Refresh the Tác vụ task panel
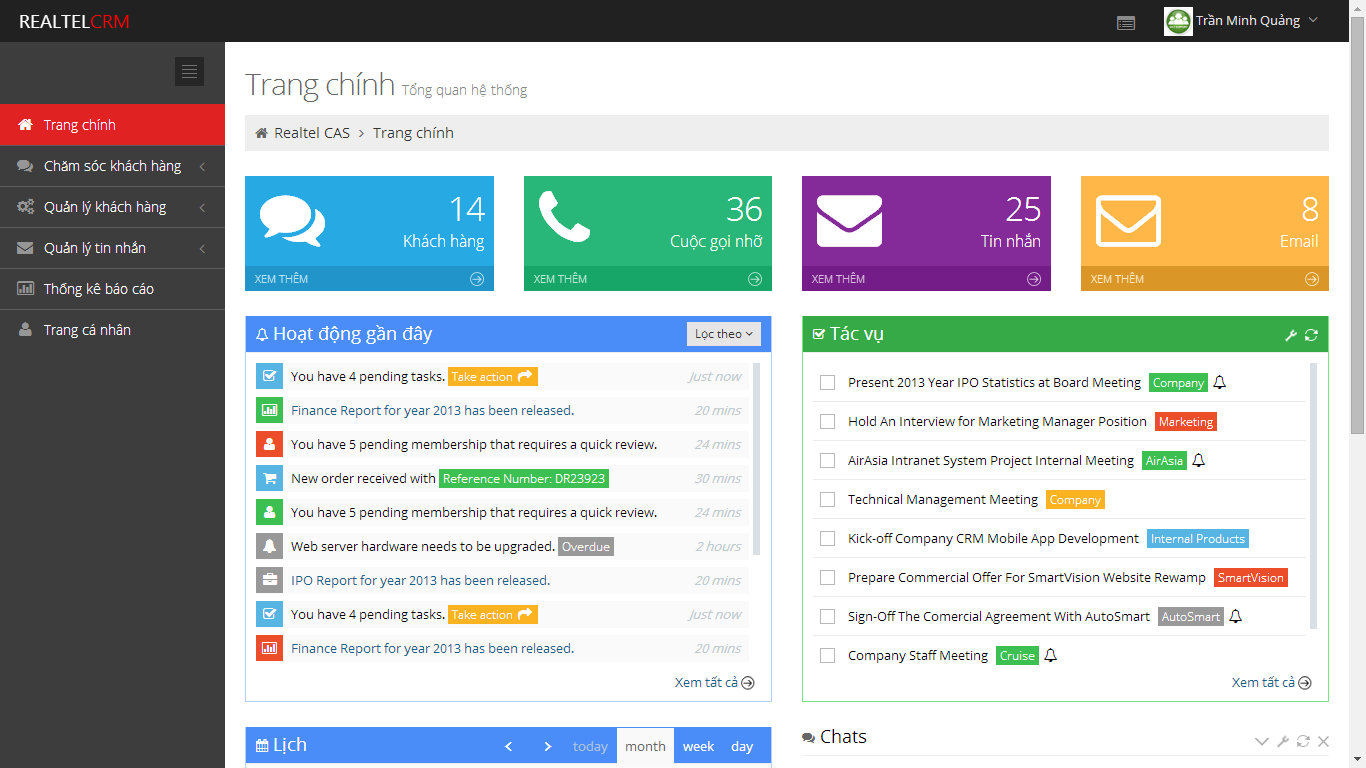The width and height of the screenshot is (1366, 768). pyautogui.click(x=1311, y=335)
